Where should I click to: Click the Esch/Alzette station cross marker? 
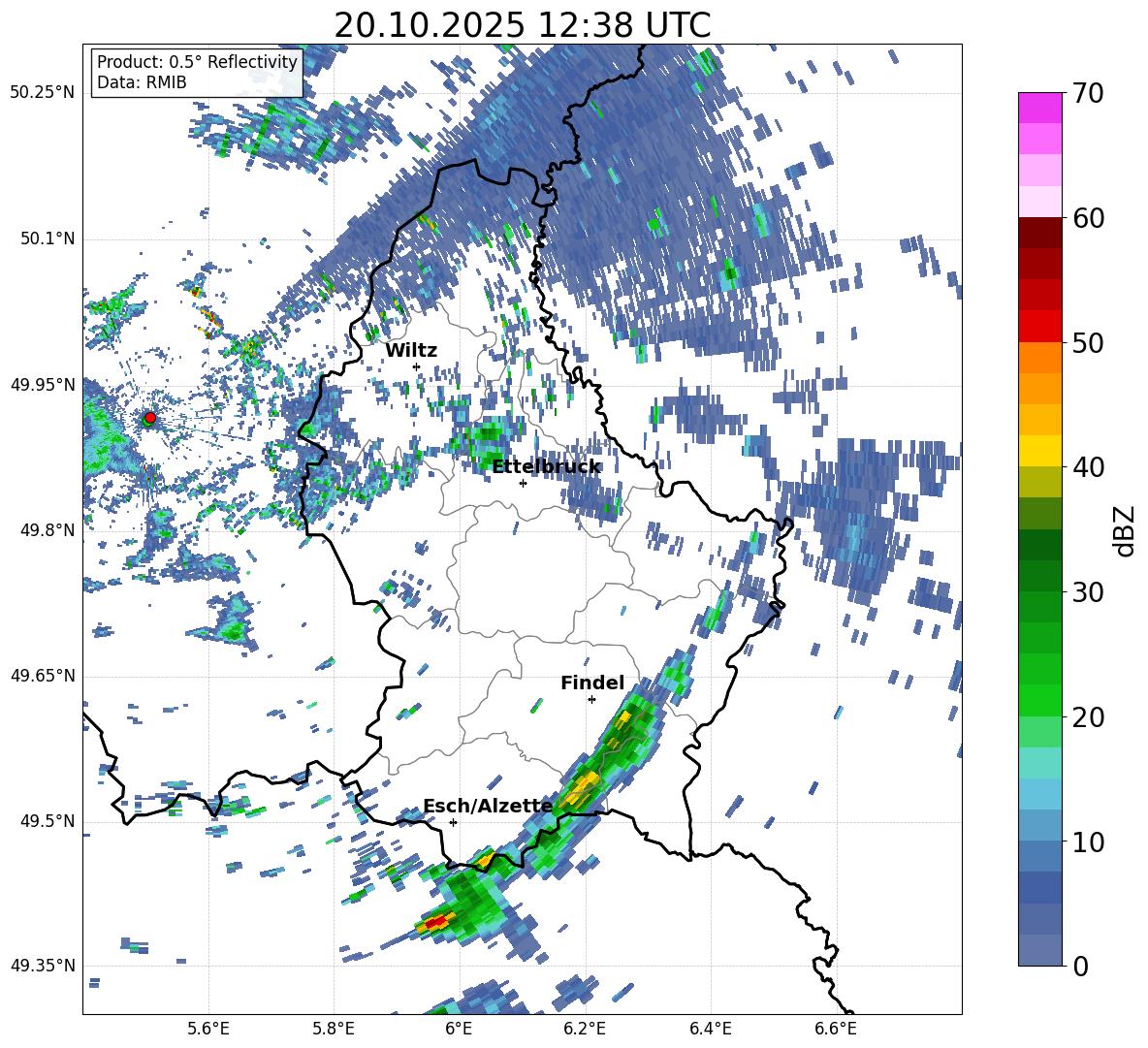pos(453,822)
